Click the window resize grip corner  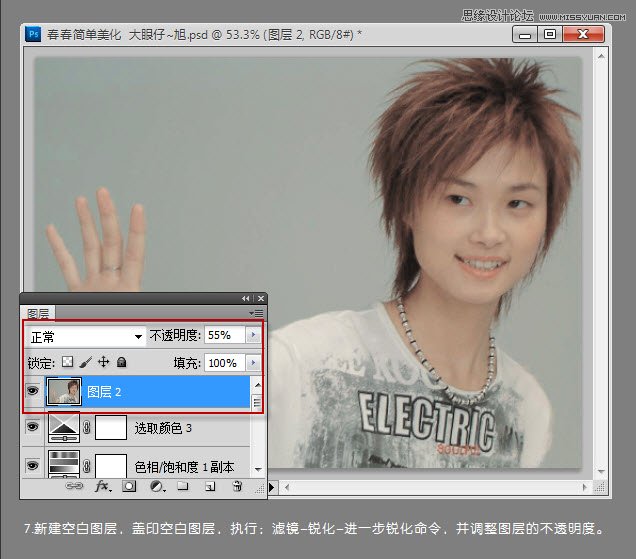click(600, 487)
